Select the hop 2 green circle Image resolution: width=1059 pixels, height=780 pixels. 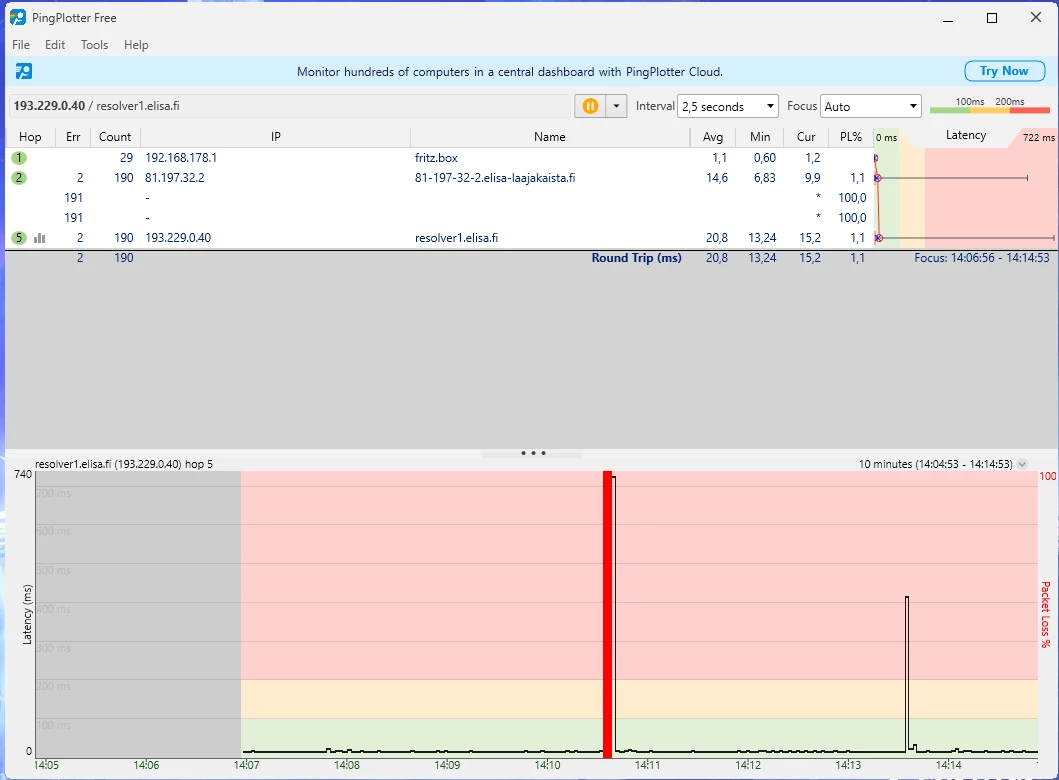19,178
